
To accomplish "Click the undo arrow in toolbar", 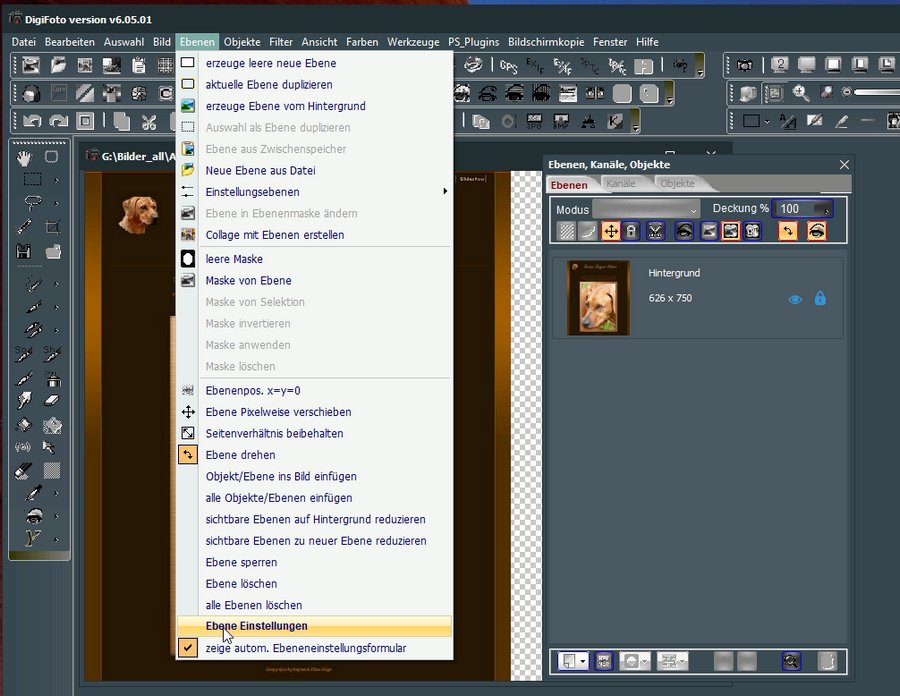I will pyautogui.click(x=32, y=122).
